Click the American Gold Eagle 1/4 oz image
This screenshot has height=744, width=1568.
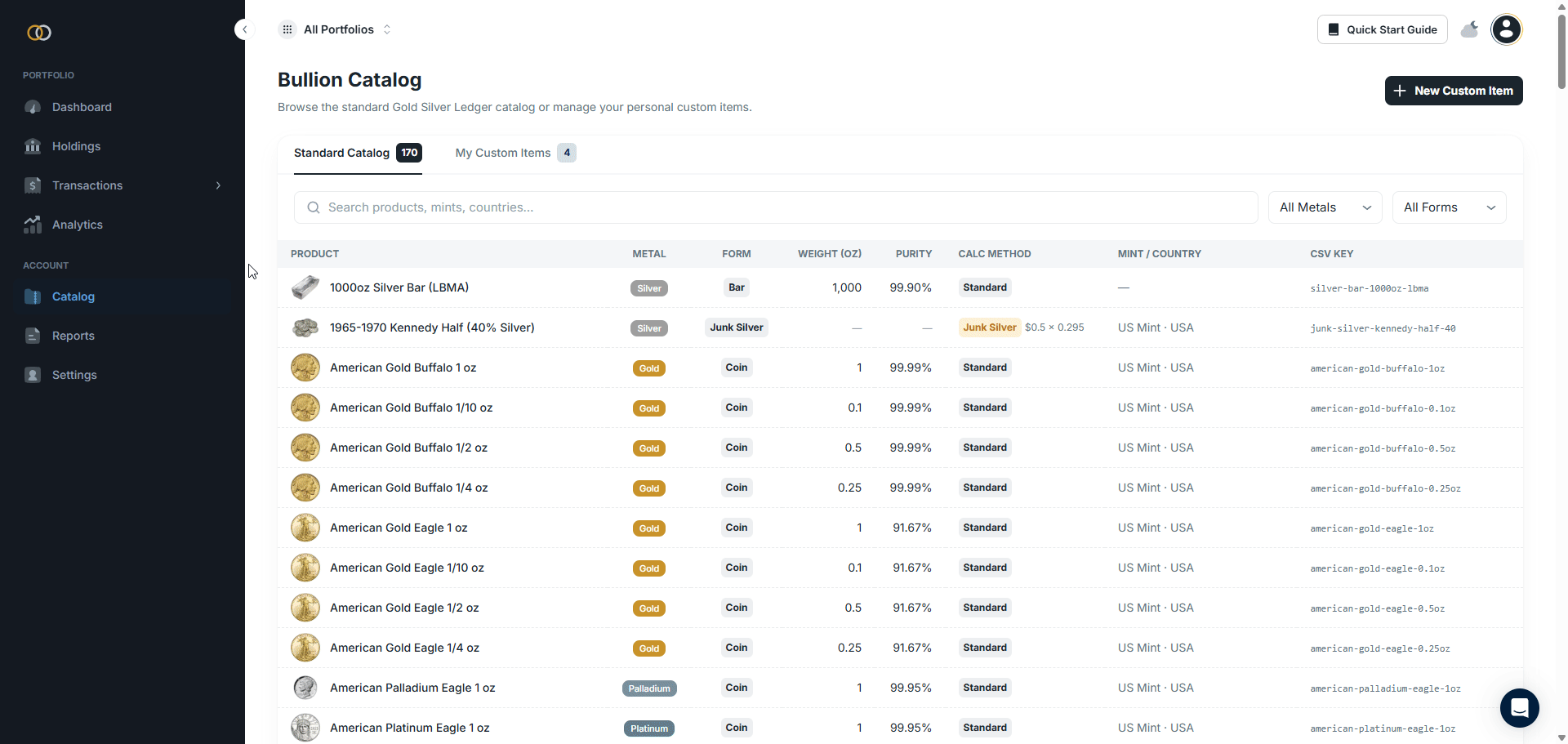(x=305, y=648)
